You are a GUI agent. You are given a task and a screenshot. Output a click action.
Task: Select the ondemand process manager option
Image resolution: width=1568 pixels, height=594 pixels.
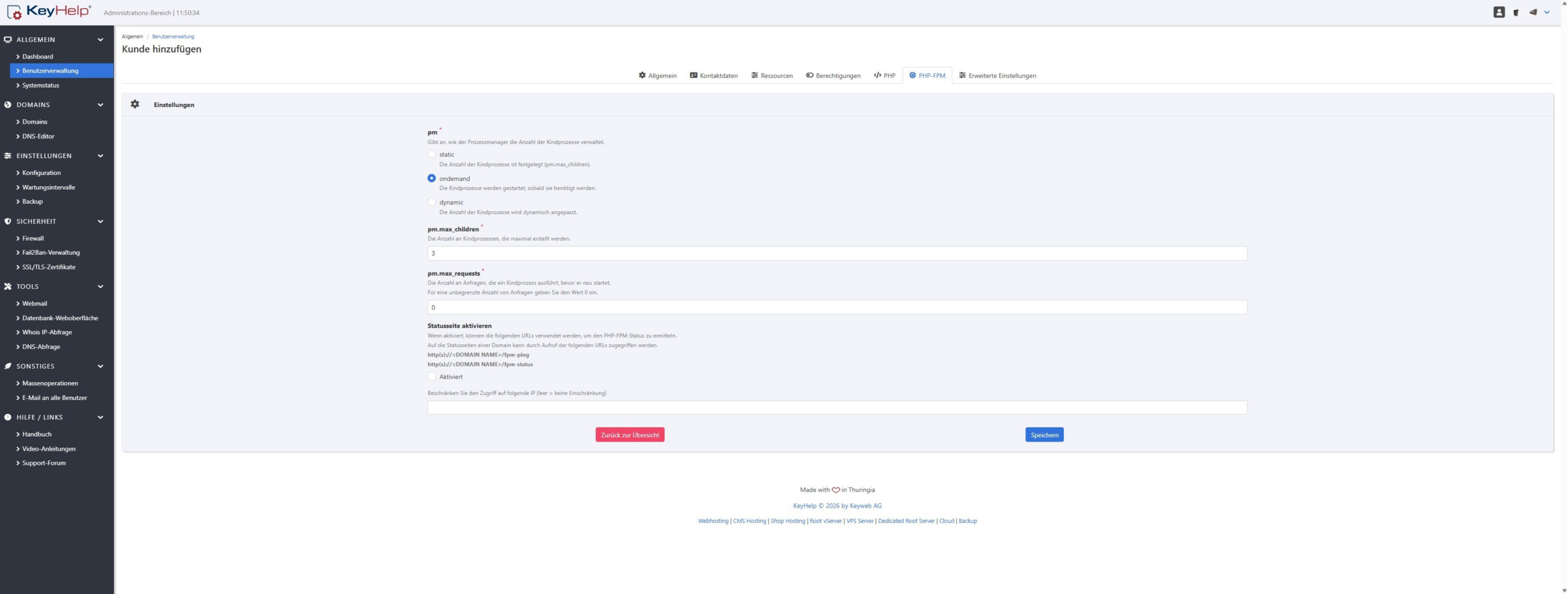coord(431,178)
